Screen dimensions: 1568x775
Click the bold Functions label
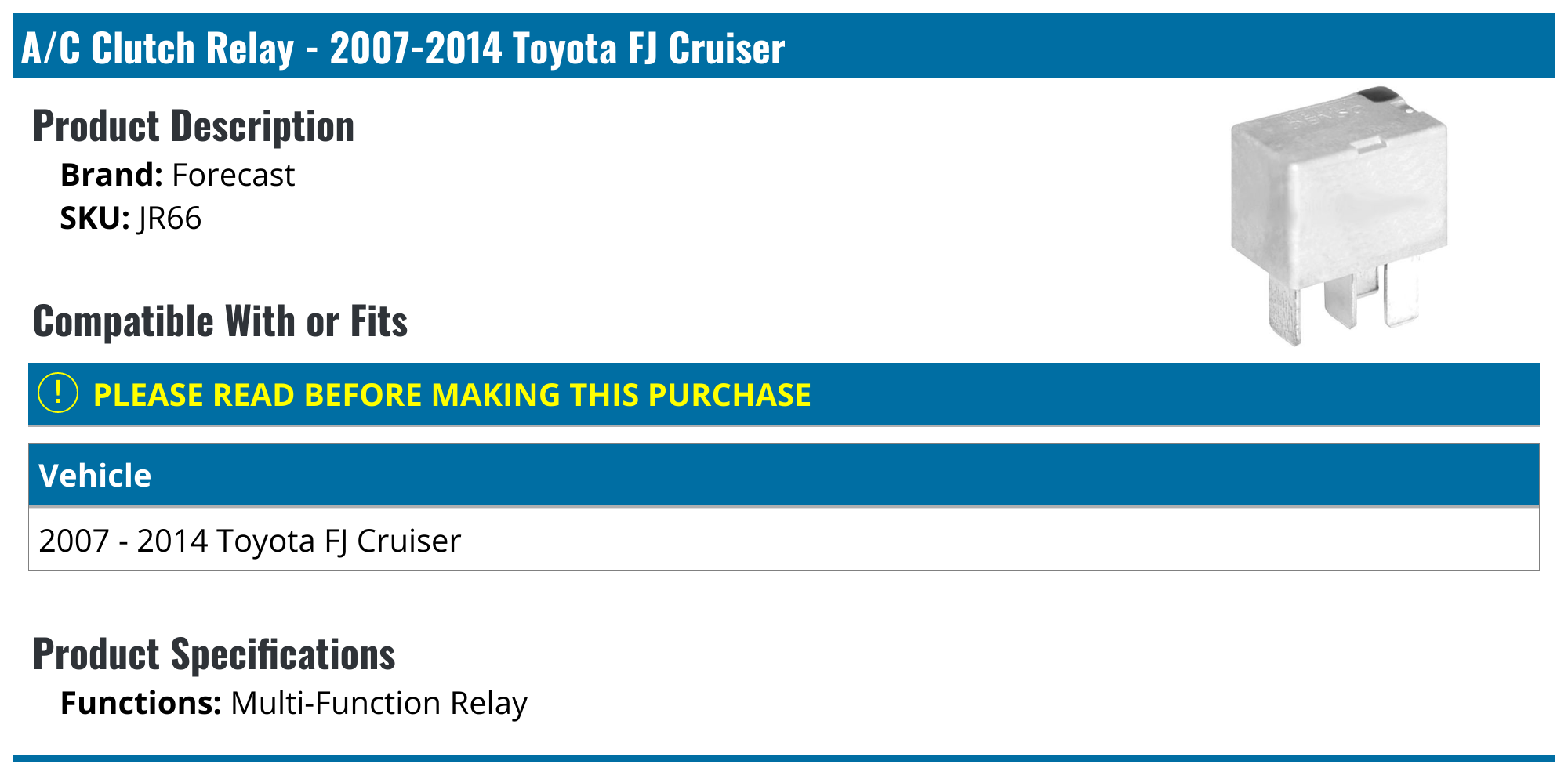click(x=140, y=703)
